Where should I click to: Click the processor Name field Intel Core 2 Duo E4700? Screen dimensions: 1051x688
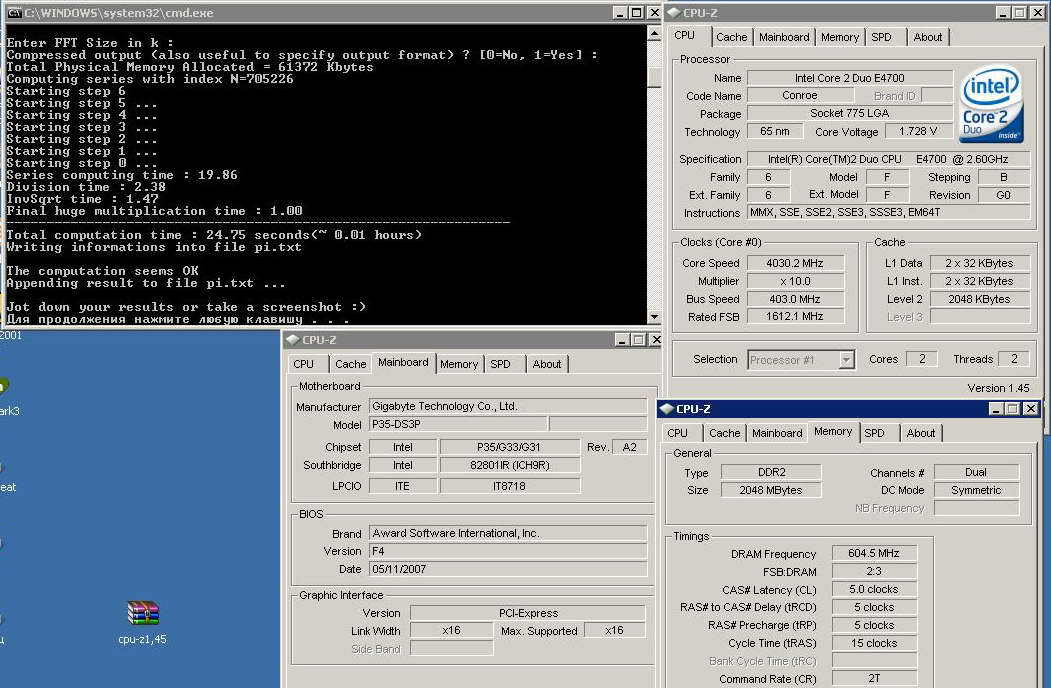(850, 78)
